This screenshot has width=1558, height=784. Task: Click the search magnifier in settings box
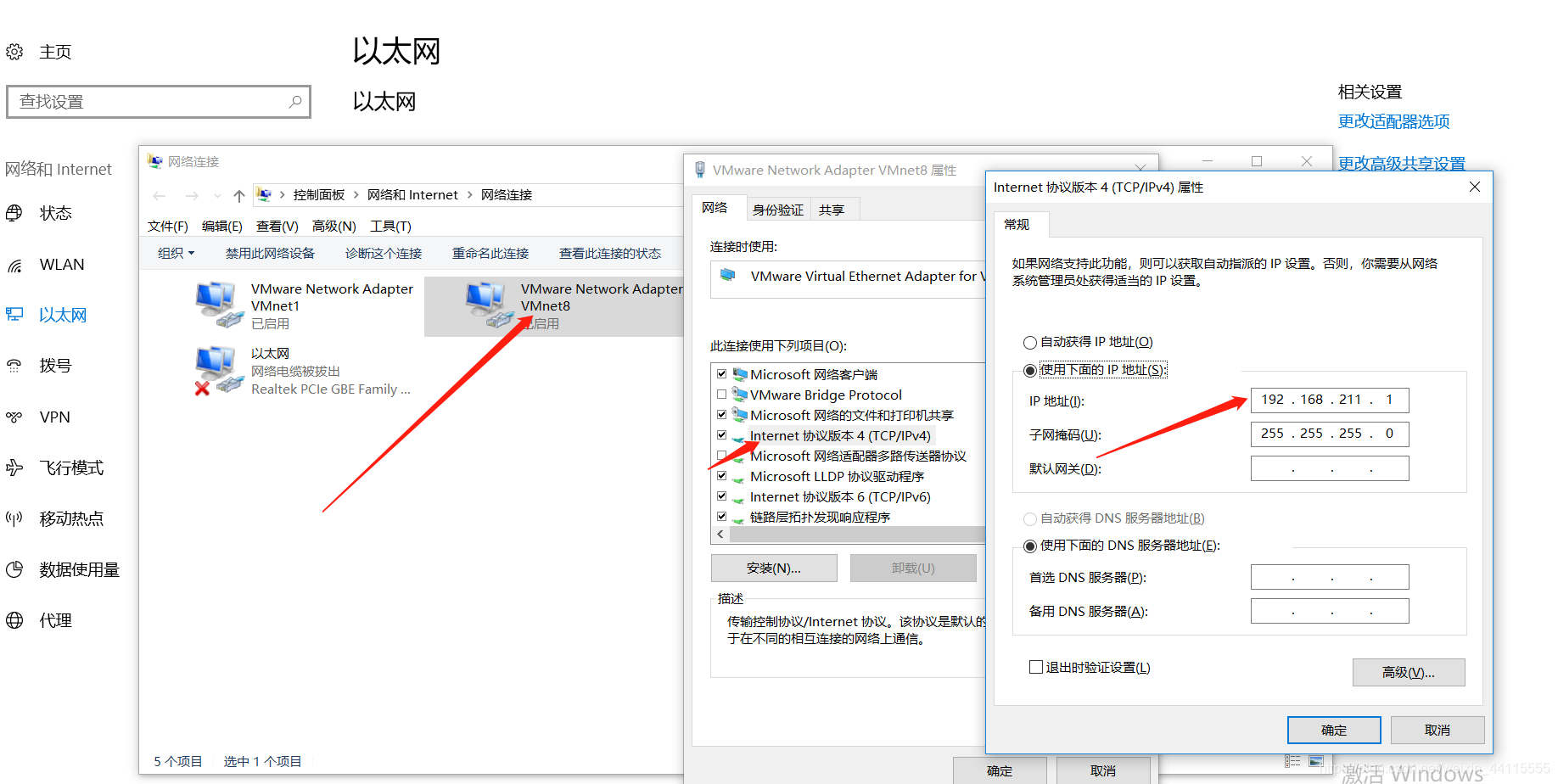pos(294,102)
